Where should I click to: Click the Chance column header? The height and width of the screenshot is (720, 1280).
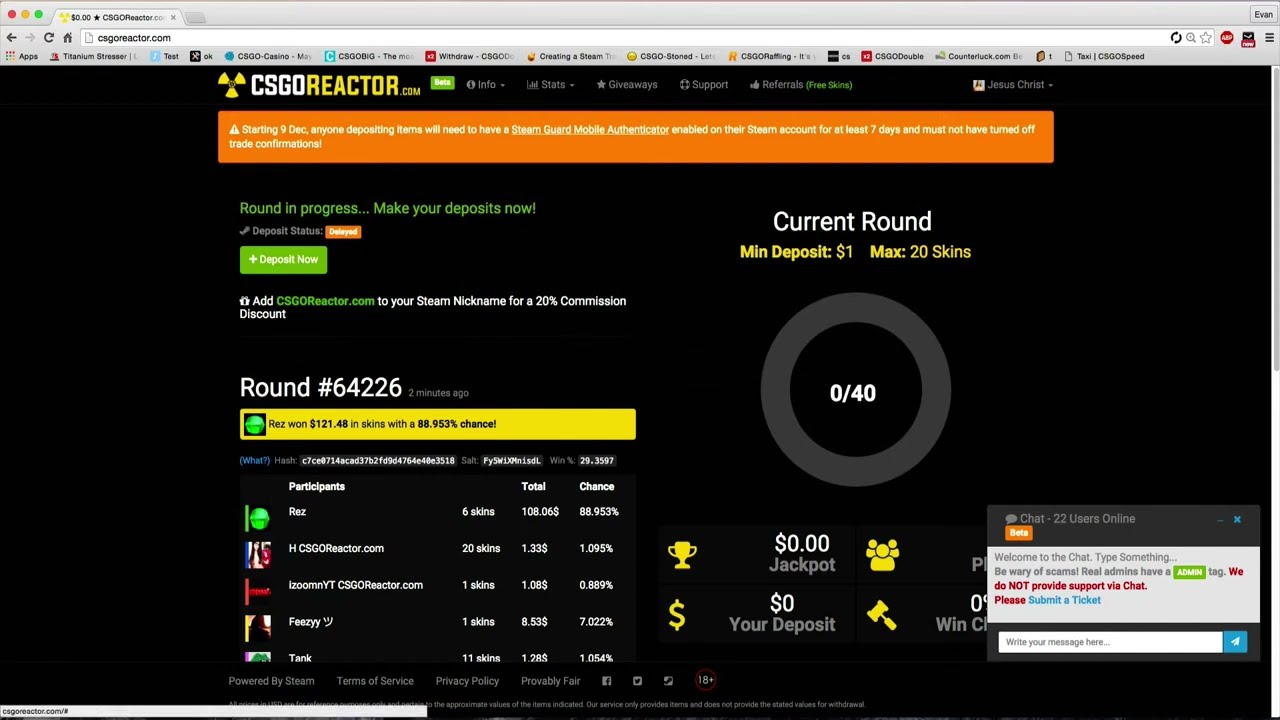596,487
